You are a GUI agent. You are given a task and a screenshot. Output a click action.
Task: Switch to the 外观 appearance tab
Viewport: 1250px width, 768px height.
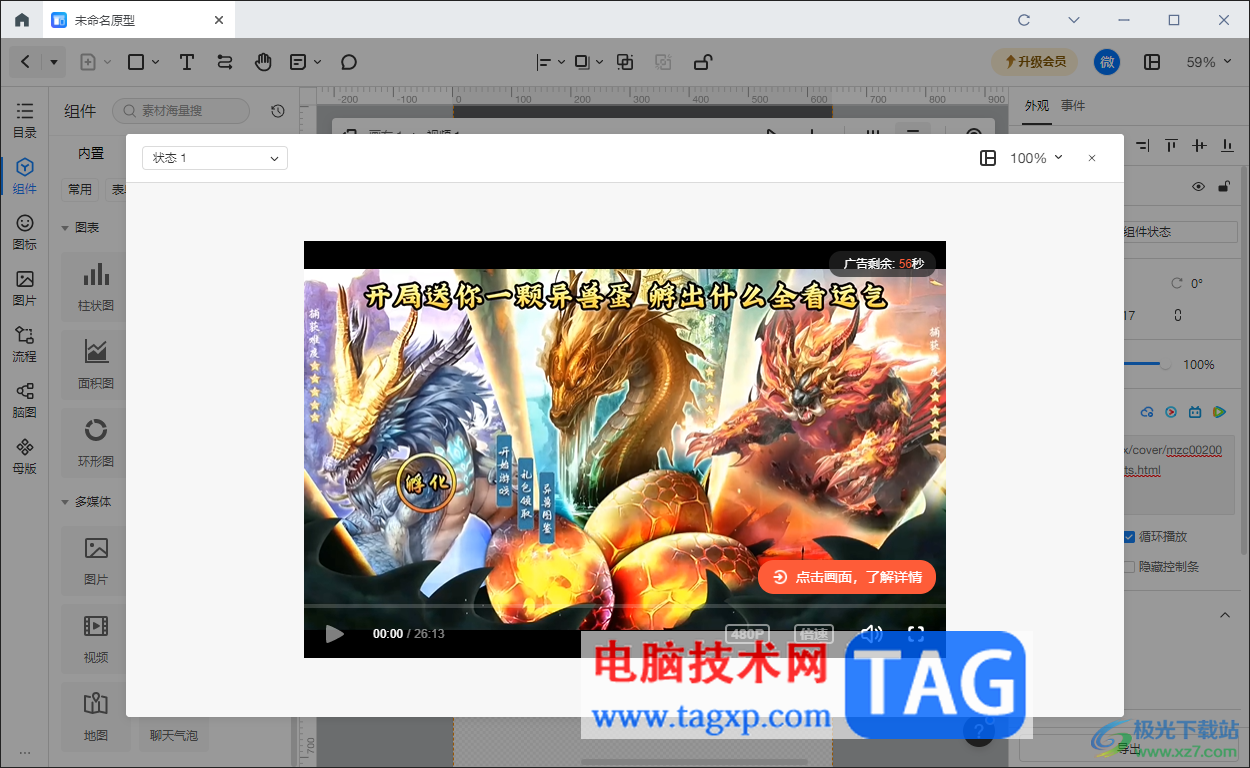click(x=1037, y=106)
